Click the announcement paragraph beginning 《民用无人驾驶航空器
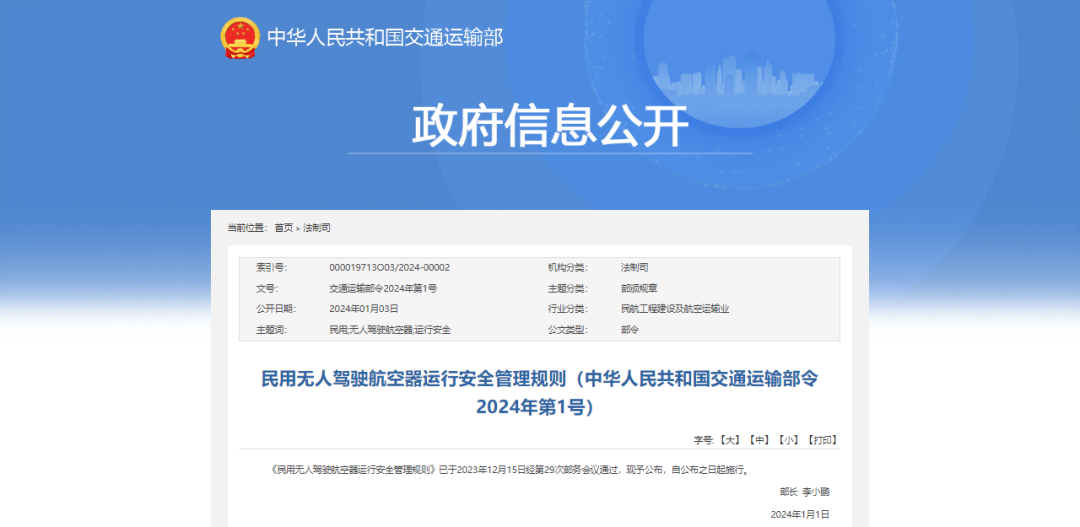1080x527 pixels. coord(510,471)
